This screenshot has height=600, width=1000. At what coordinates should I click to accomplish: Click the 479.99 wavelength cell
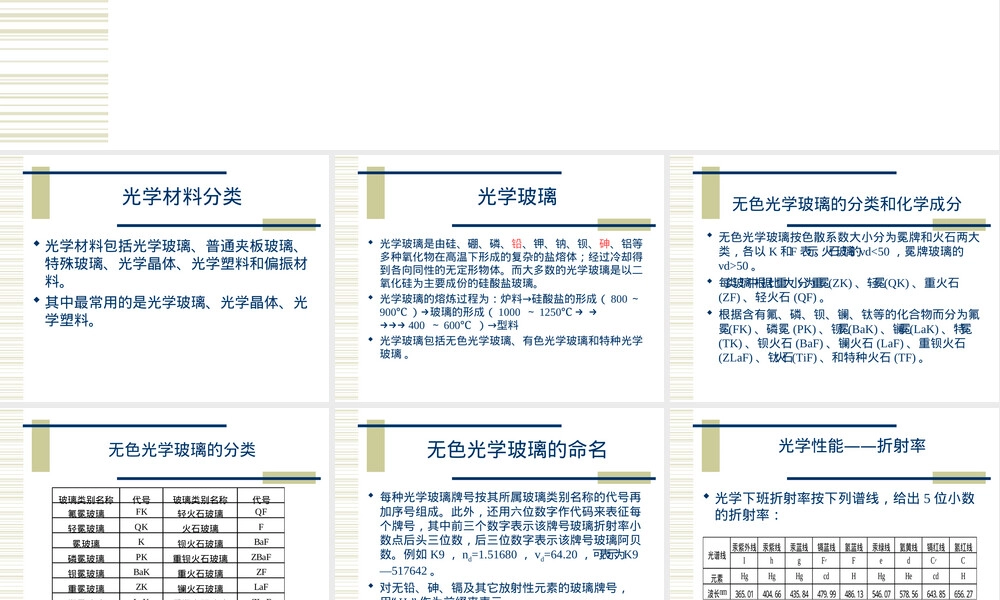pyautogui.click(x=826, y=594)
